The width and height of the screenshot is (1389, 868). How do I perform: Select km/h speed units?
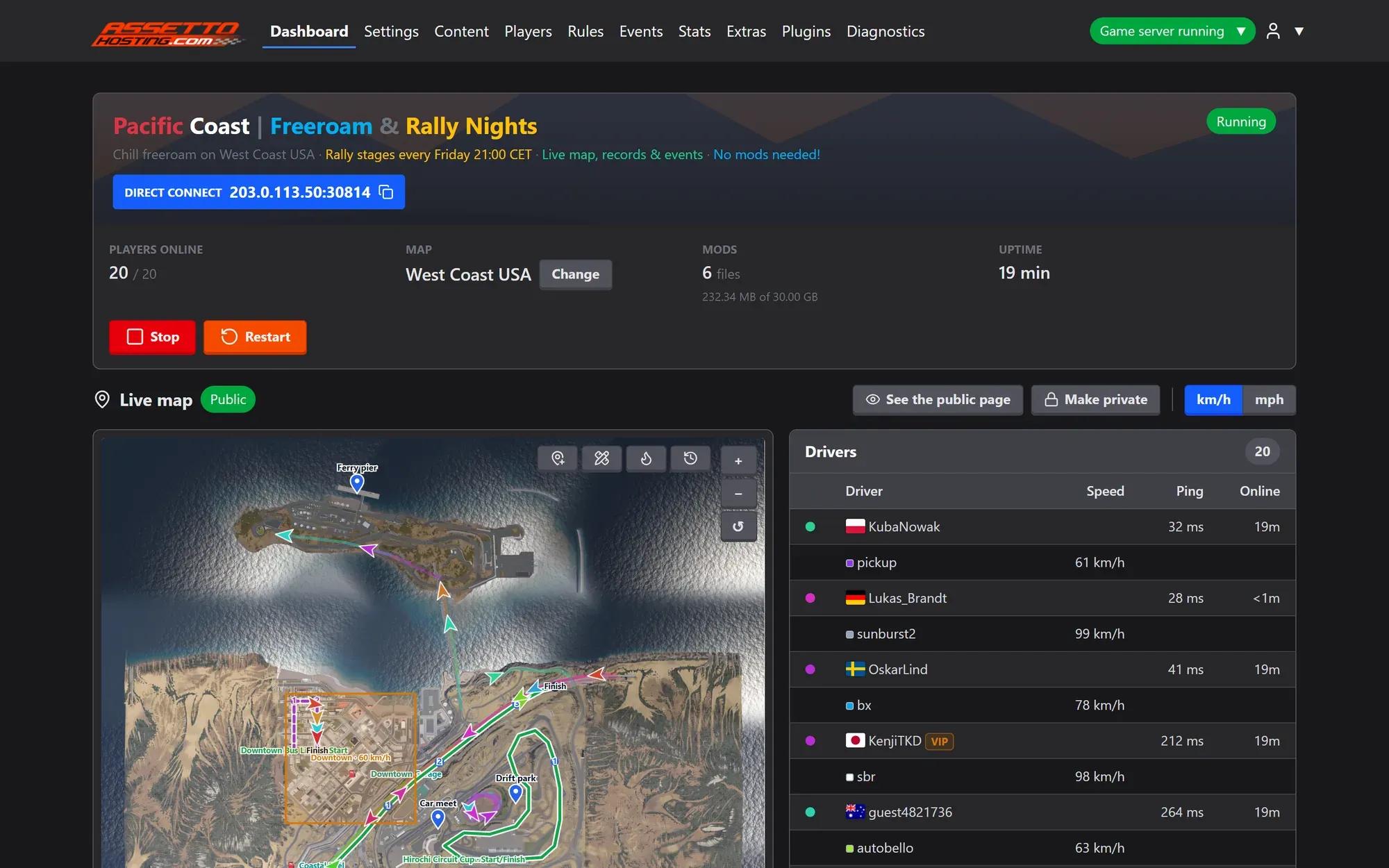tap(1213, 399)
